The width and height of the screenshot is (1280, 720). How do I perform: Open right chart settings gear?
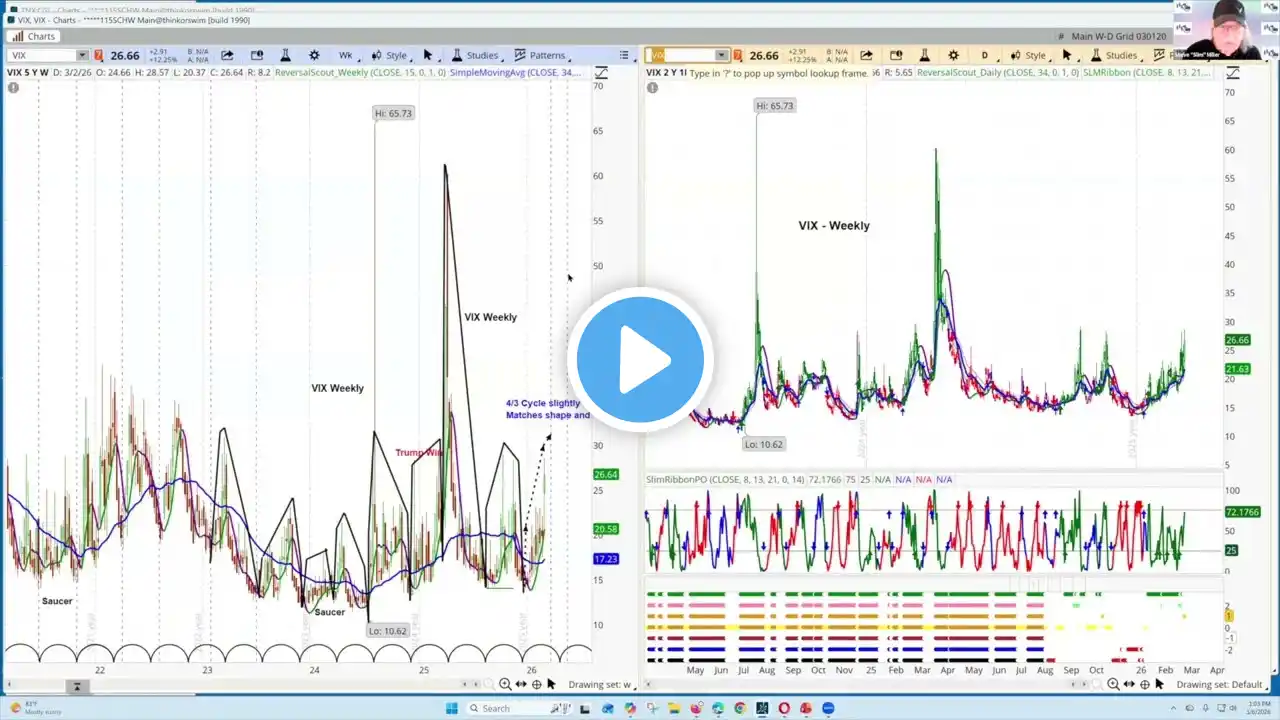pos(953,56)
